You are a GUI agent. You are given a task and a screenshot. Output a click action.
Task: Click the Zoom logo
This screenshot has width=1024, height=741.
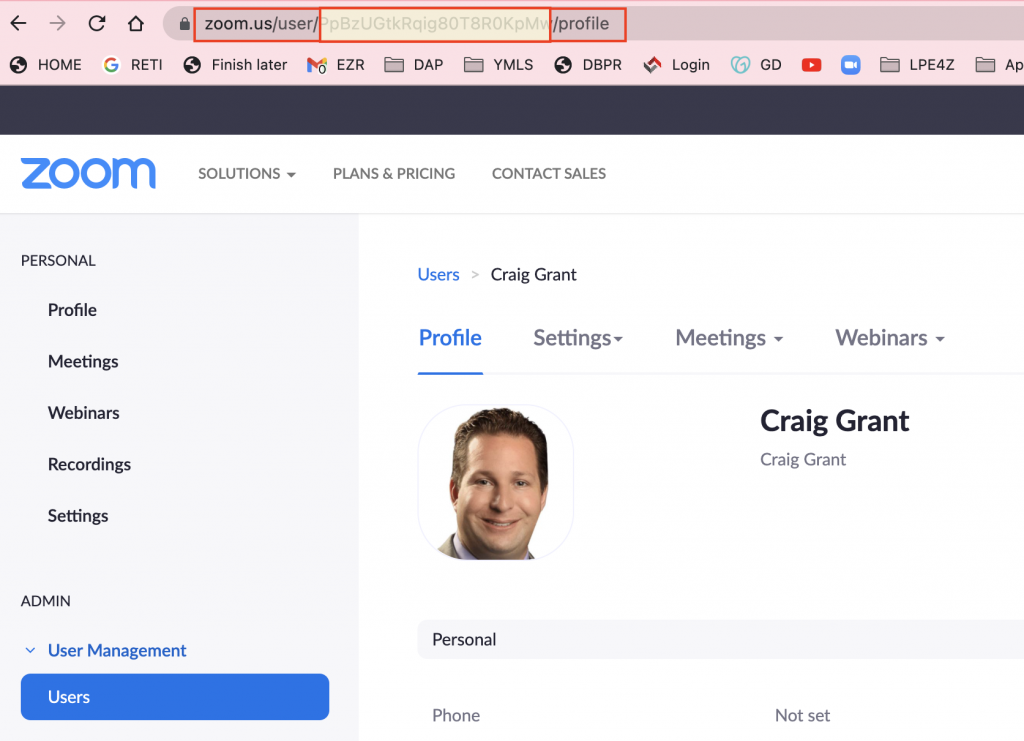88,174
